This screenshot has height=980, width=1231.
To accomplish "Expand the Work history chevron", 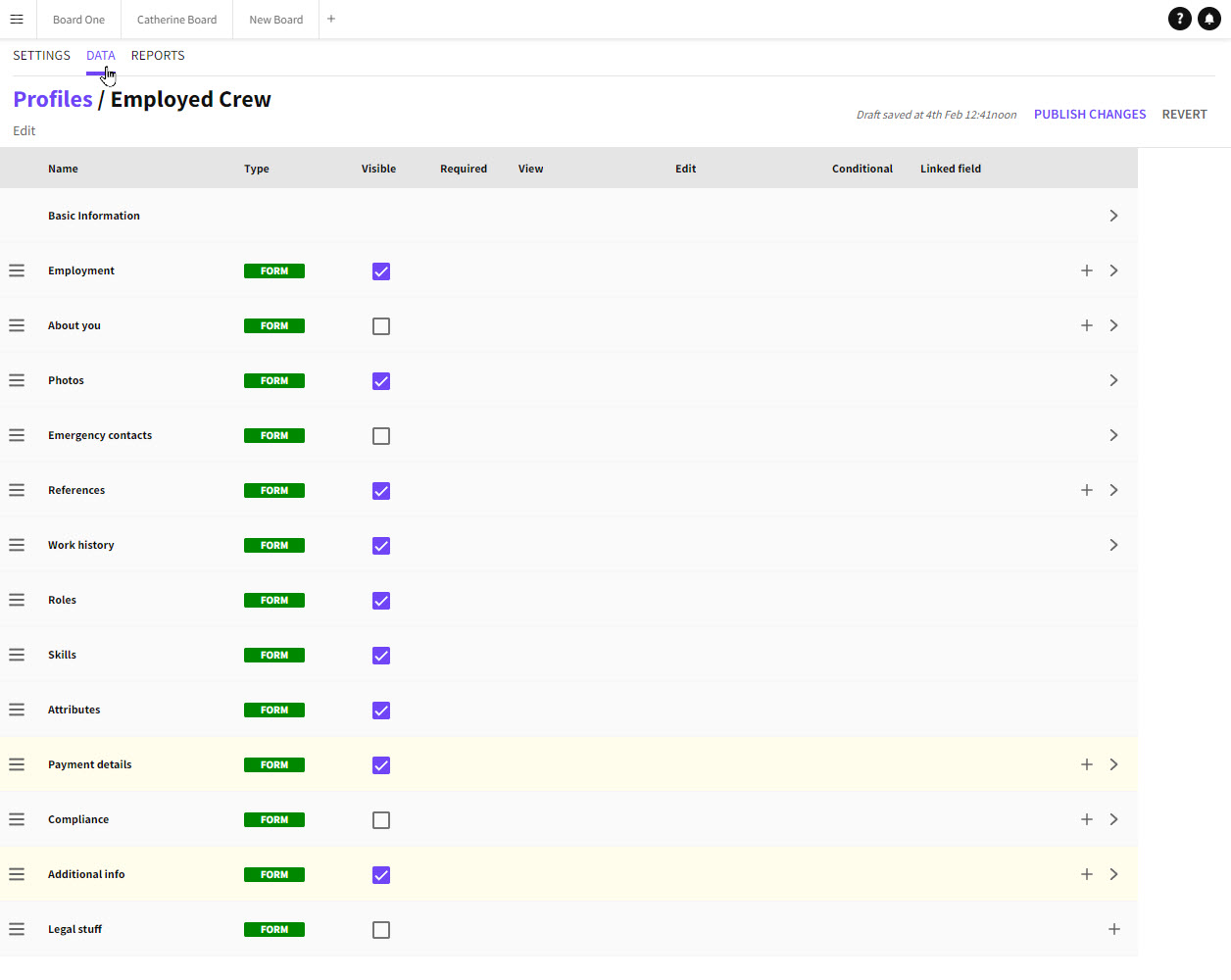I will (1113, 545).
